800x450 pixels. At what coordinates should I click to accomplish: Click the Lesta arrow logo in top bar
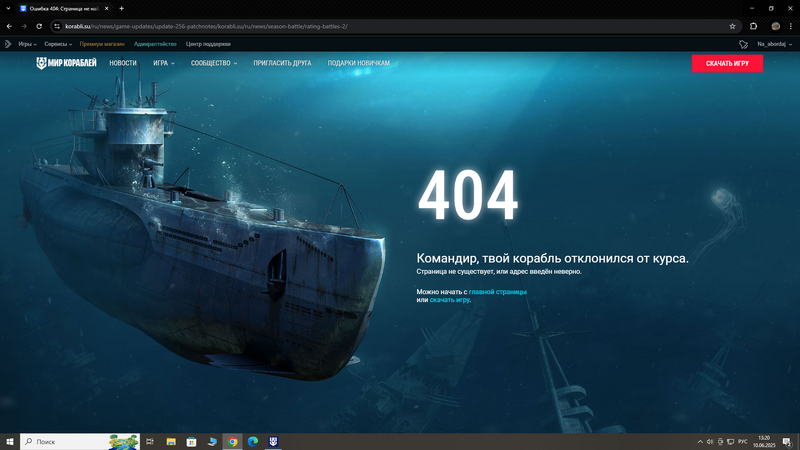point(8,44)
